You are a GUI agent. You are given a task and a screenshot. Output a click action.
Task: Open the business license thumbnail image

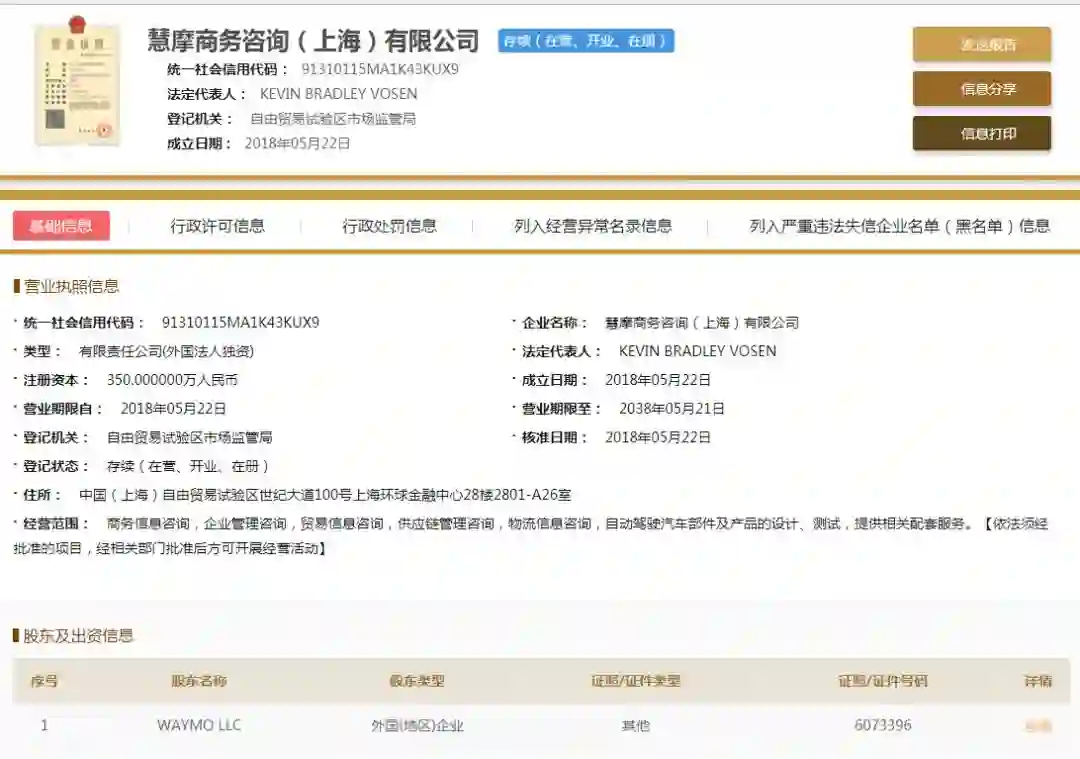pyautogui.click(x=77, y=81)
